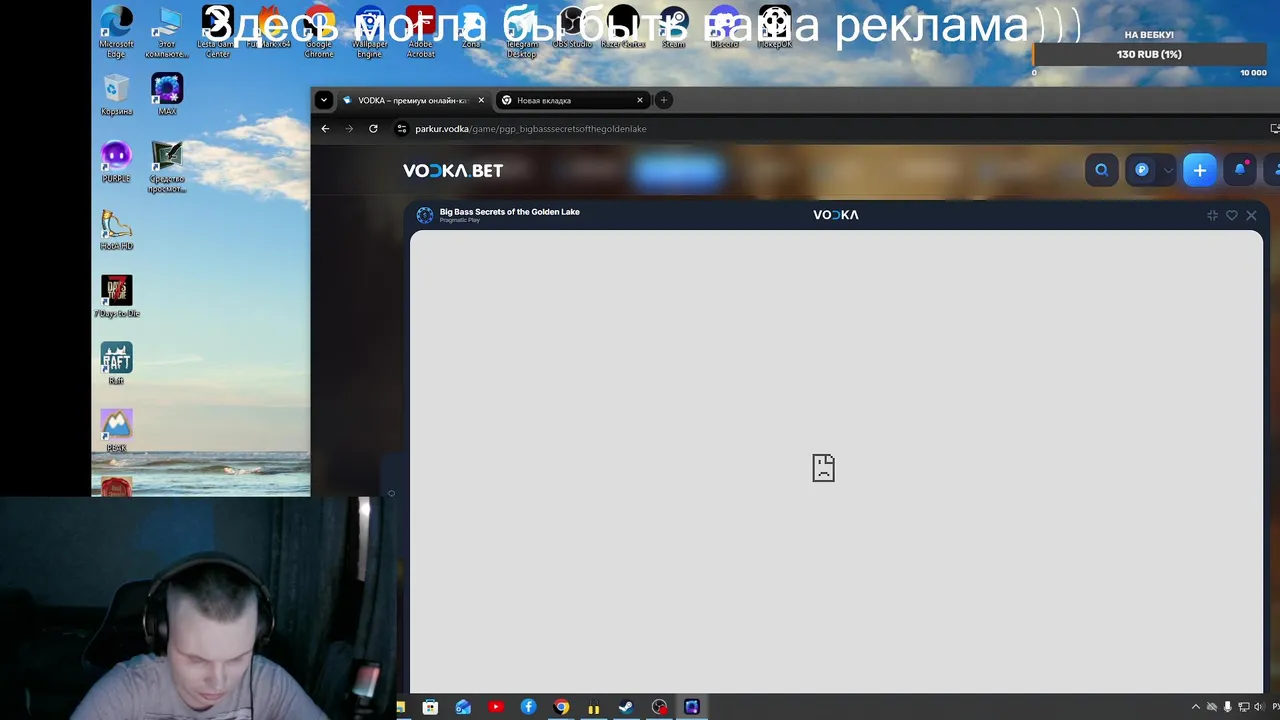The width and height of the screenshot is (1280, 720).
Task: Open a new browser tab
Action: tap(663, 100)
